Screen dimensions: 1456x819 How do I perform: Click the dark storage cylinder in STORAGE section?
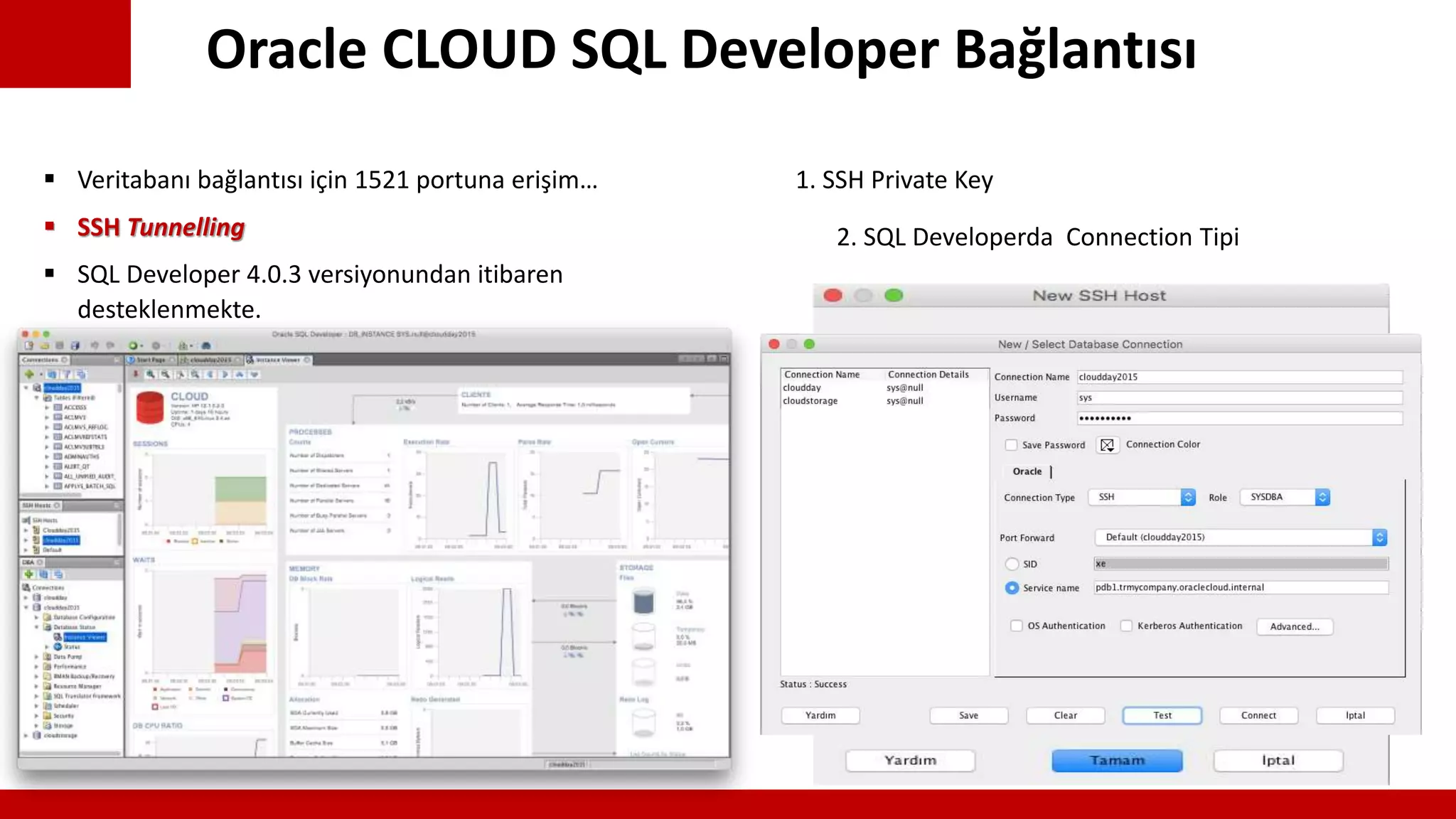[x=643, y=601]
